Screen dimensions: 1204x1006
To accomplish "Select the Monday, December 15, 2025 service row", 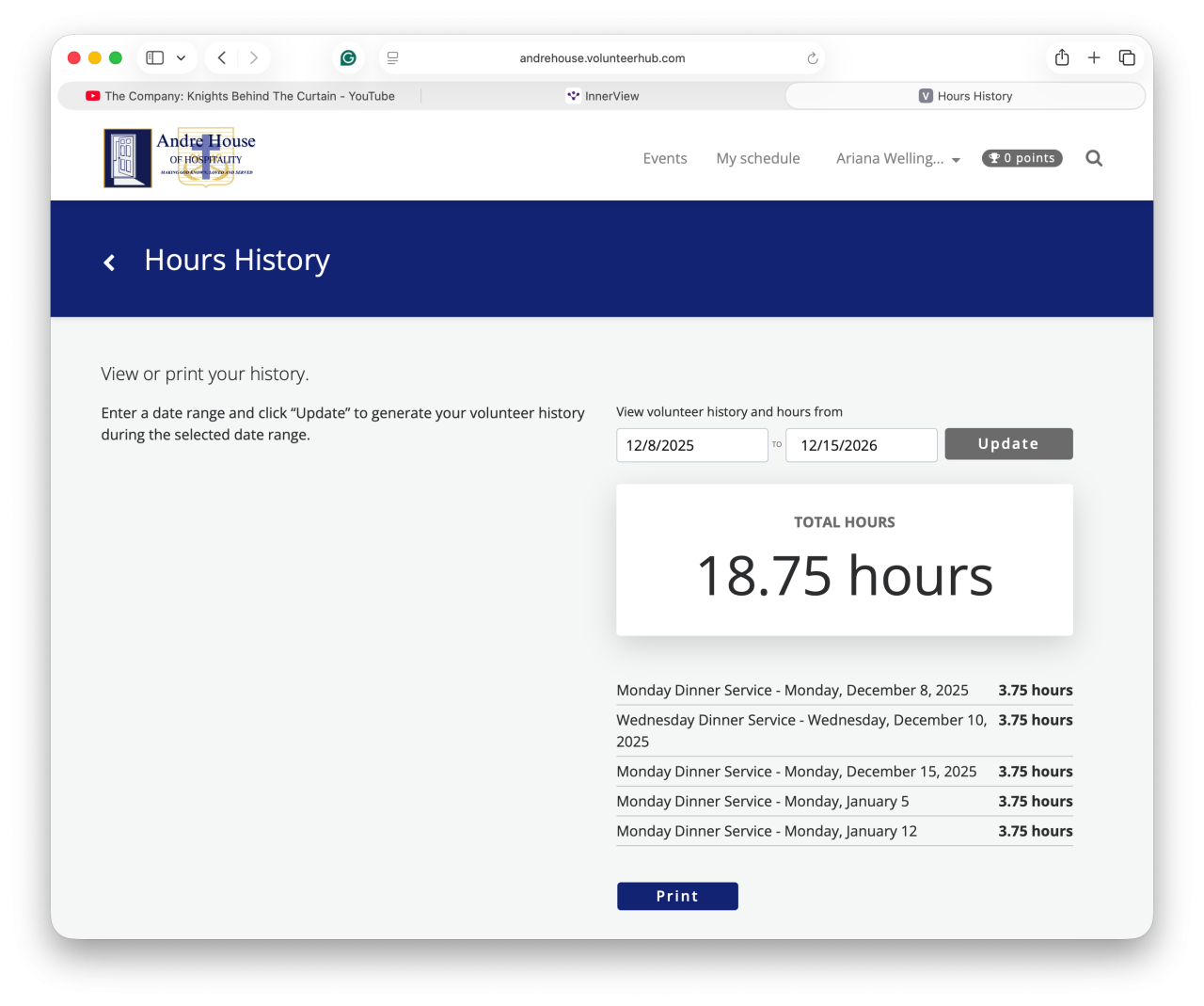I will [845, 772].
